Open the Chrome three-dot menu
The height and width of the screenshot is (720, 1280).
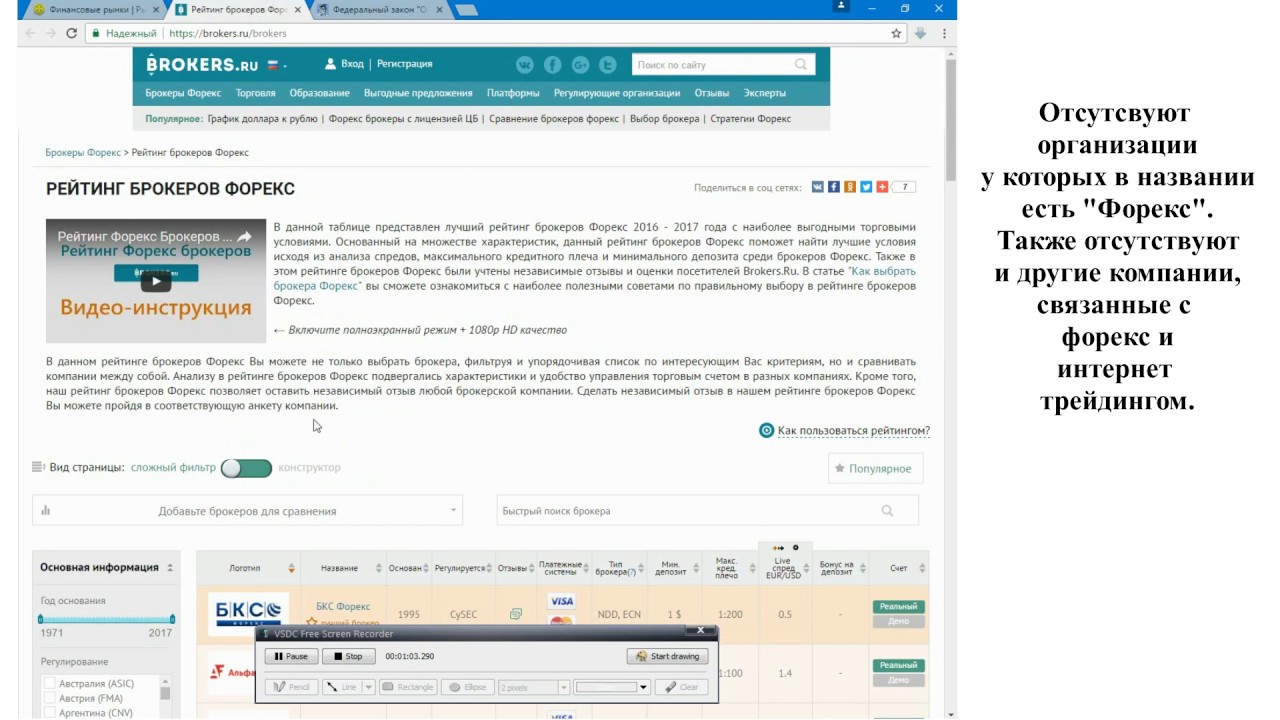pos(944,33)
